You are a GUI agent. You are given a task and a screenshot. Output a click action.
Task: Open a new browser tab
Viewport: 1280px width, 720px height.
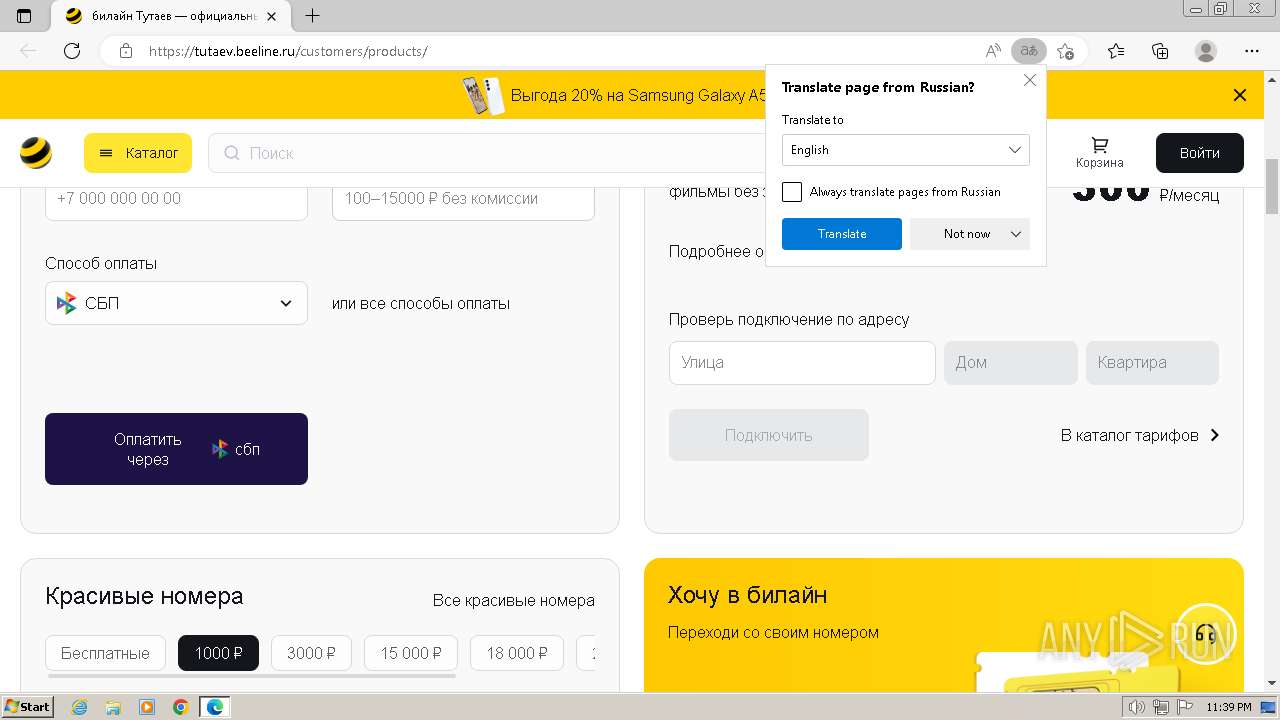point(312,16)
